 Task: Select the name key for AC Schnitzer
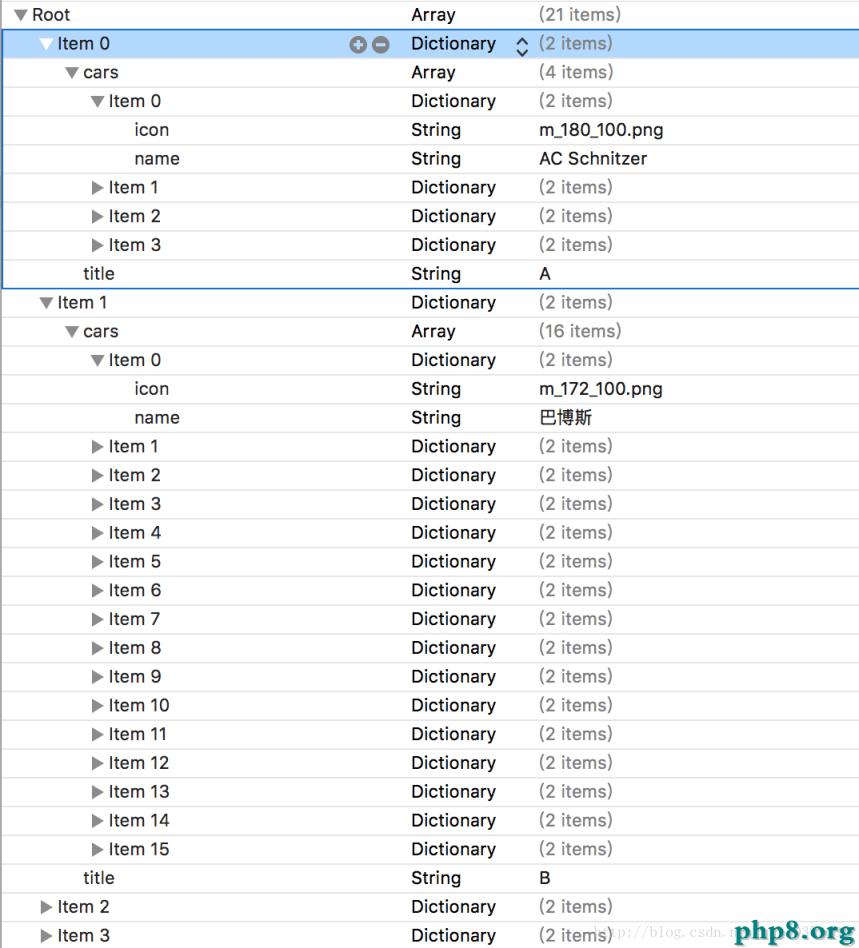[157, 159]
